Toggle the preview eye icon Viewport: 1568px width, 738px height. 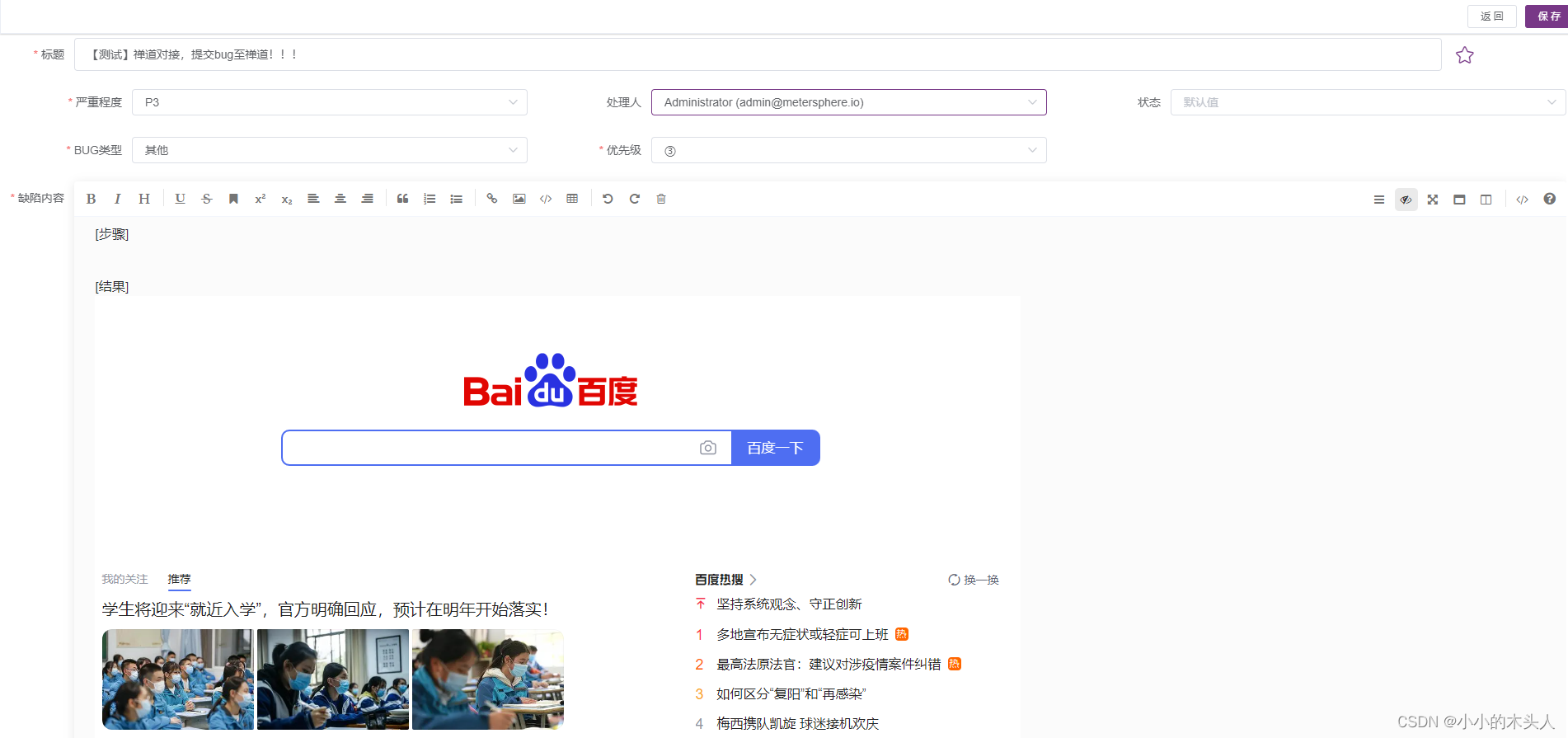(x=1406, y=200)
